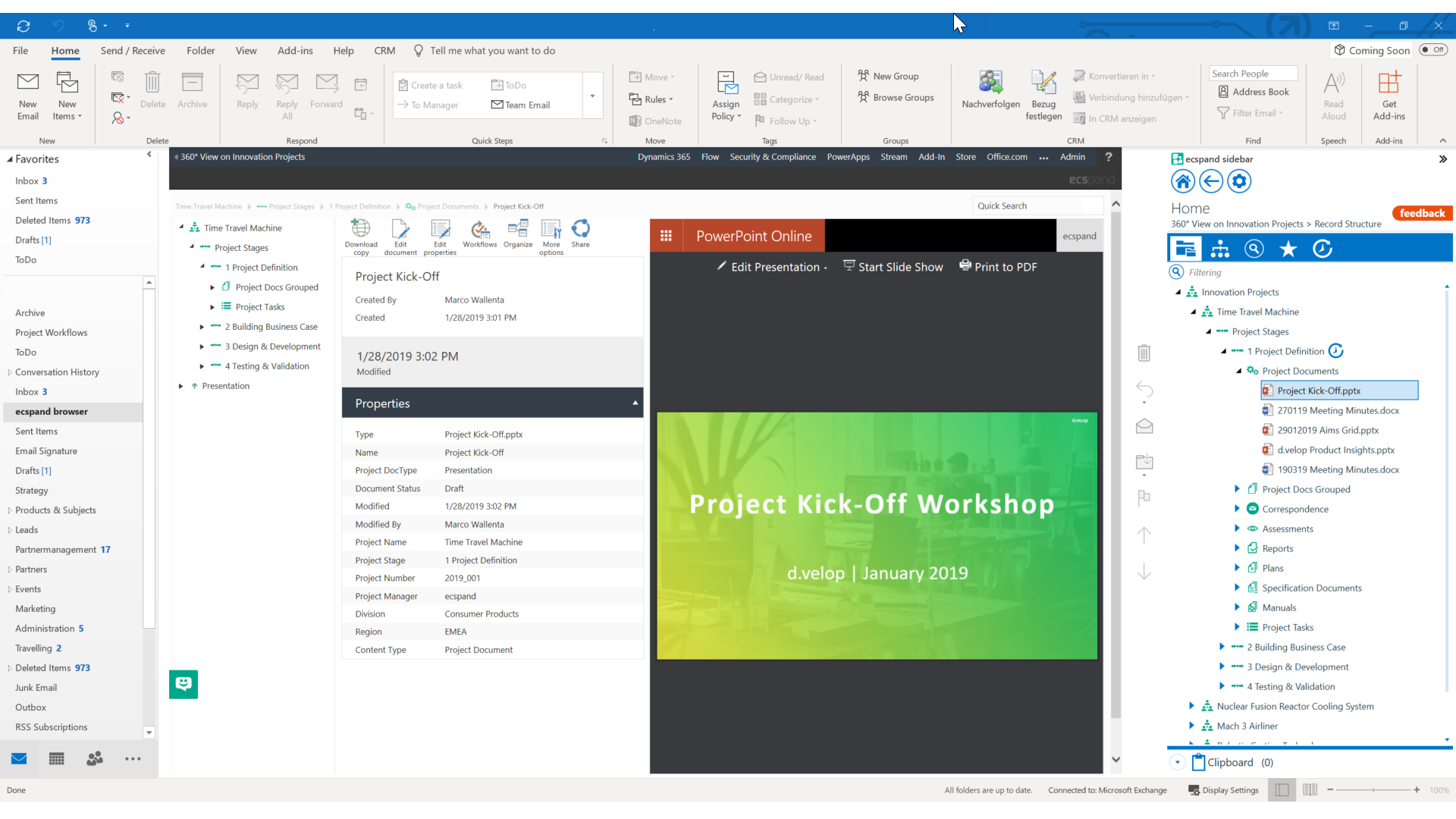Click the New Email icon
The width and height of the screenshot is (1456, 819).
[28, 96]
